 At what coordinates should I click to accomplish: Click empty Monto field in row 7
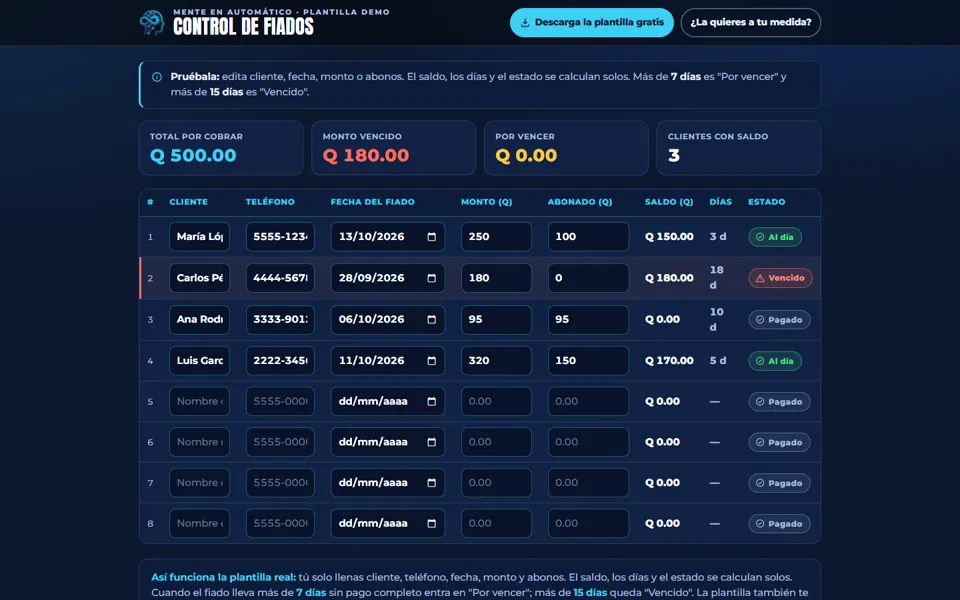click(497, 482)
